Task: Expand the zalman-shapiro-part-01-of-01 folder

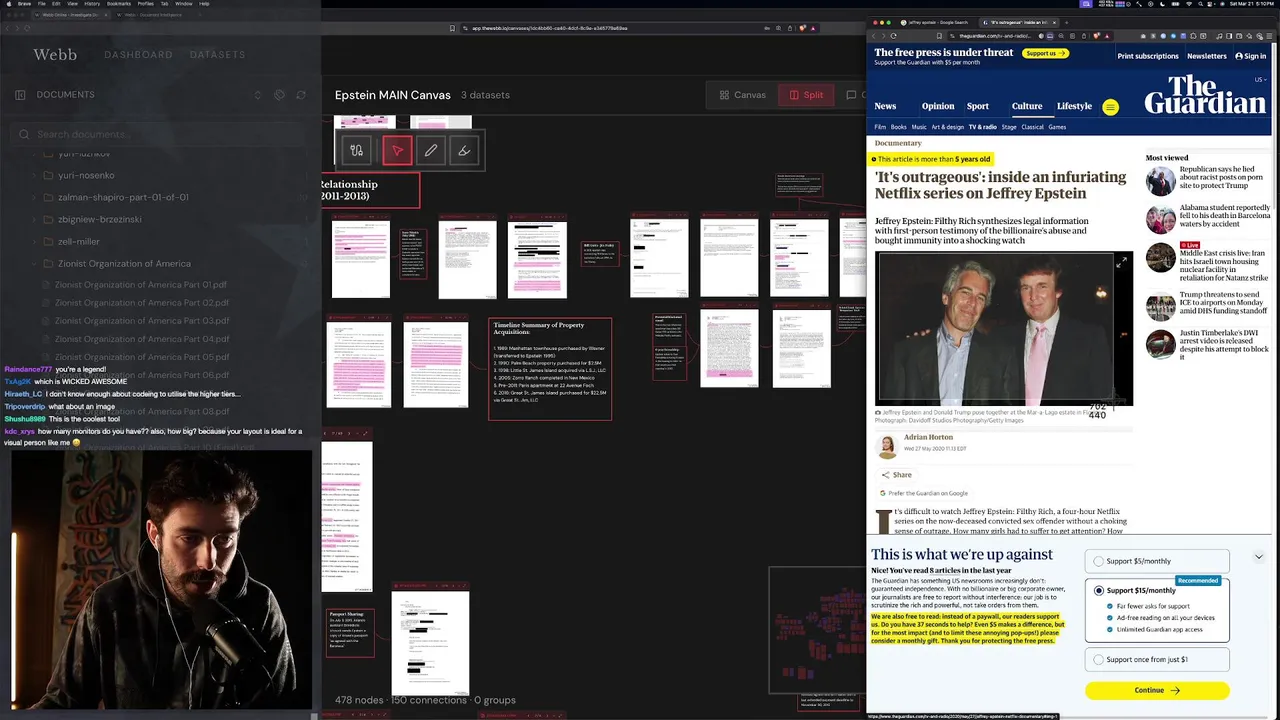Action: click(123, 197)
